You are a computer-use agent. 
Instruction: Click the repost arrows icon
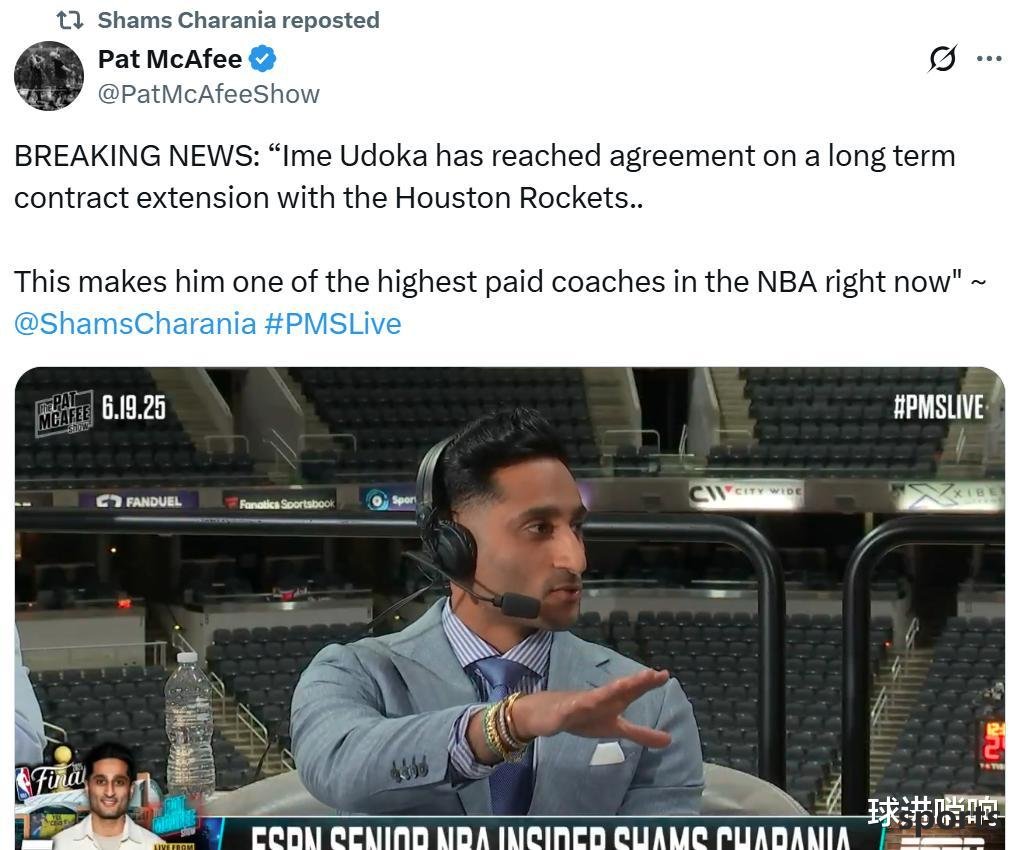(x=69, y=20)
